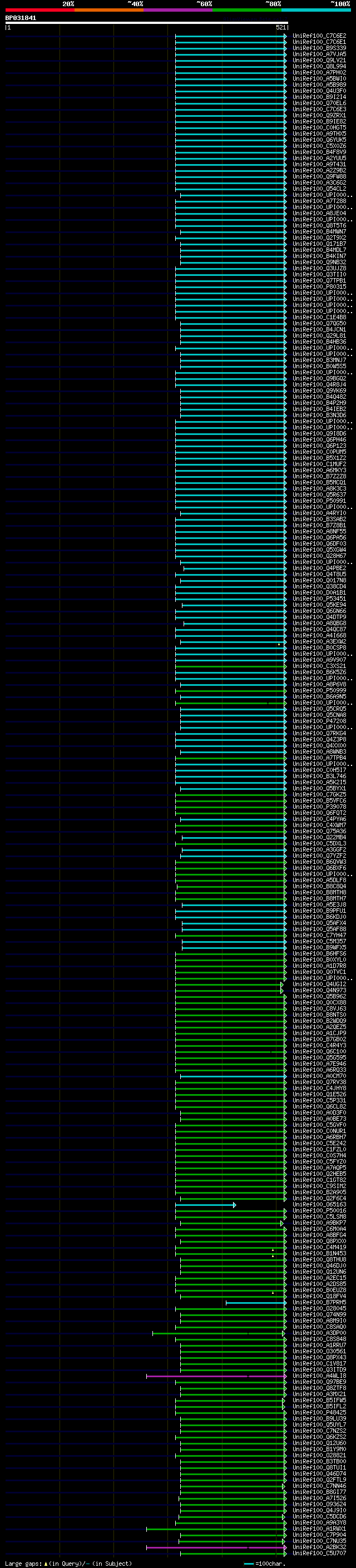The width and height of the screenshot is (356, 1568).
Task: Select hit label UniRef100_Q4U3F0
Action: pos(319,91)
